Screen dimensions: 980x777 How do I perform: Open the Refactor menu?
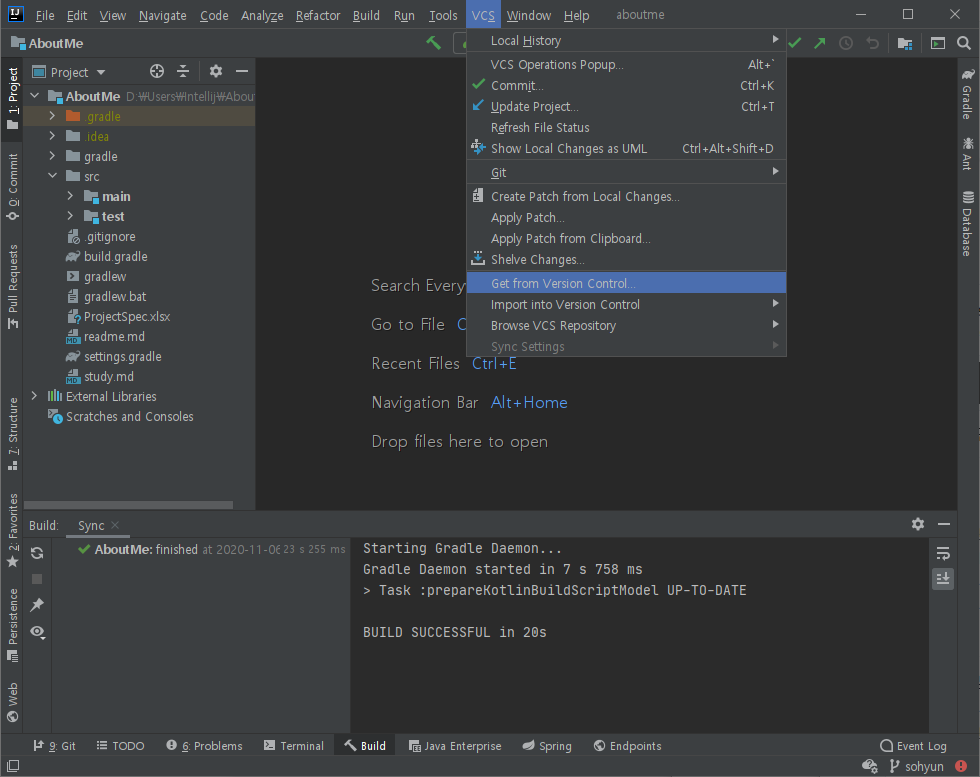click(x=318, y=15)
